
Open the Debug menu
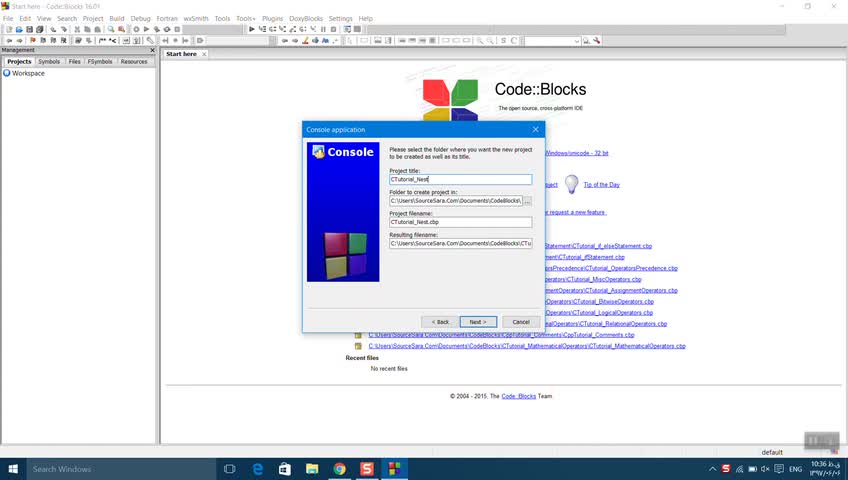(x=140, y=18)
